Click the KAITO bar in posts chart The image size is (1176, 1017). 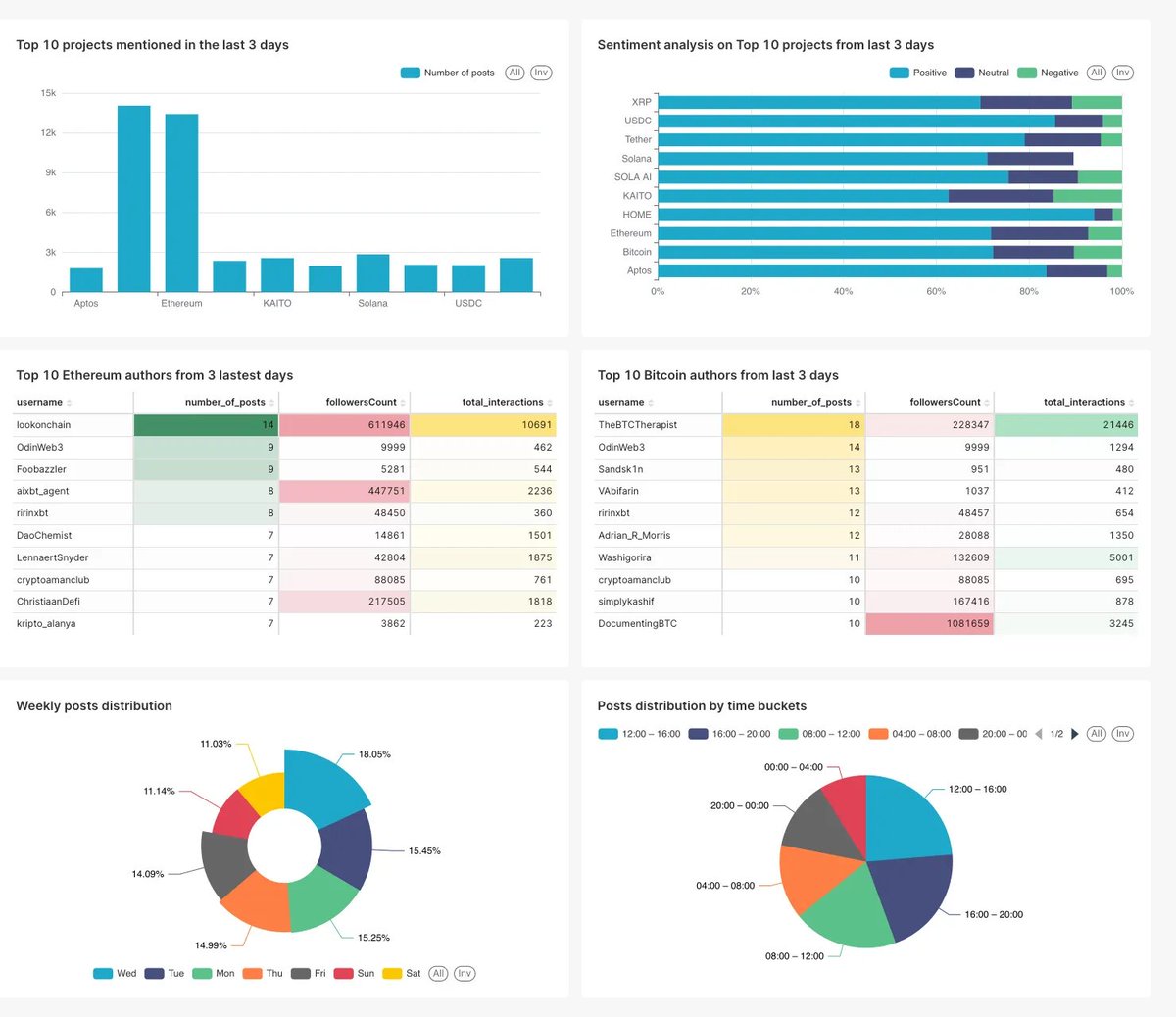(x=277, y=275)
